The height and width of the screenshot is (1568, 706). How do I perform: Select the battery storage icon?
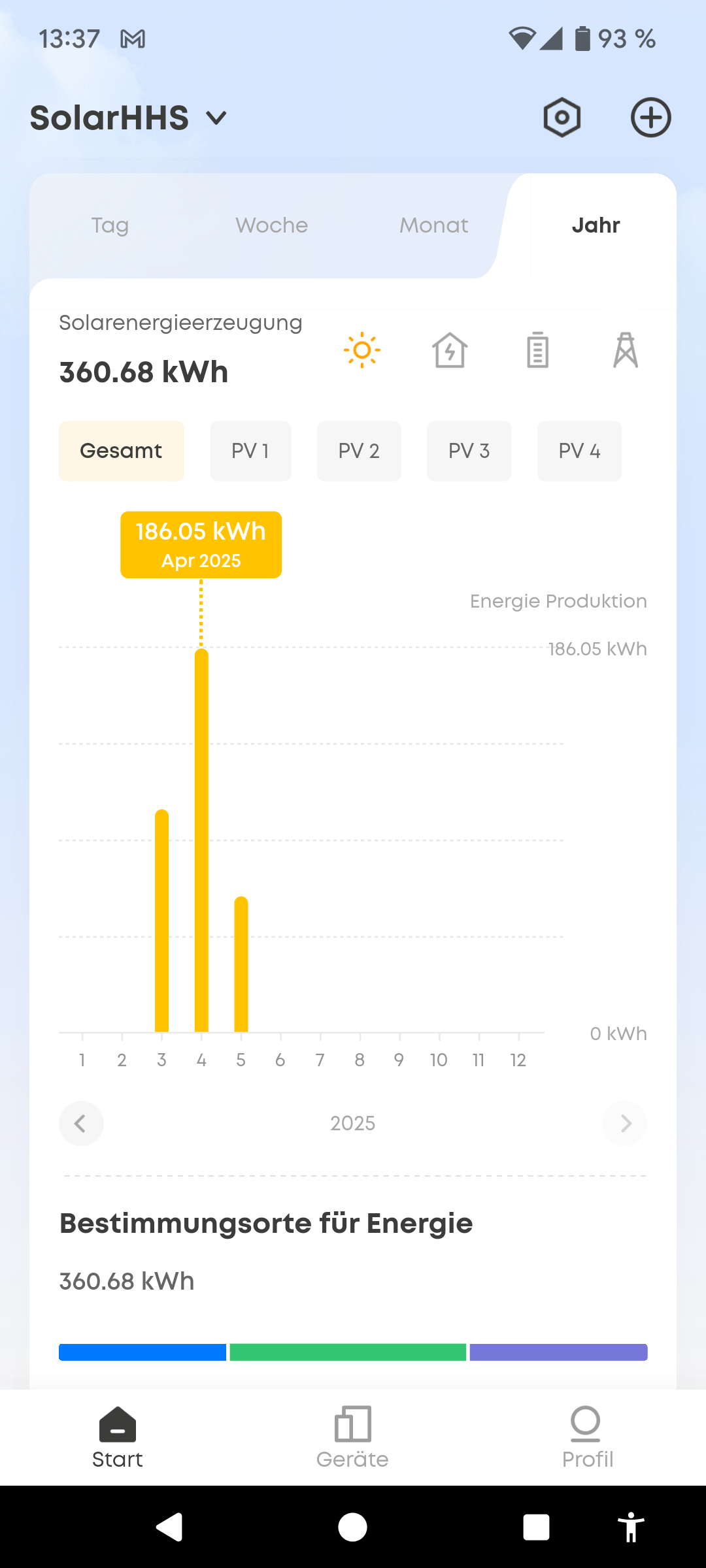(x=537, y=350)
